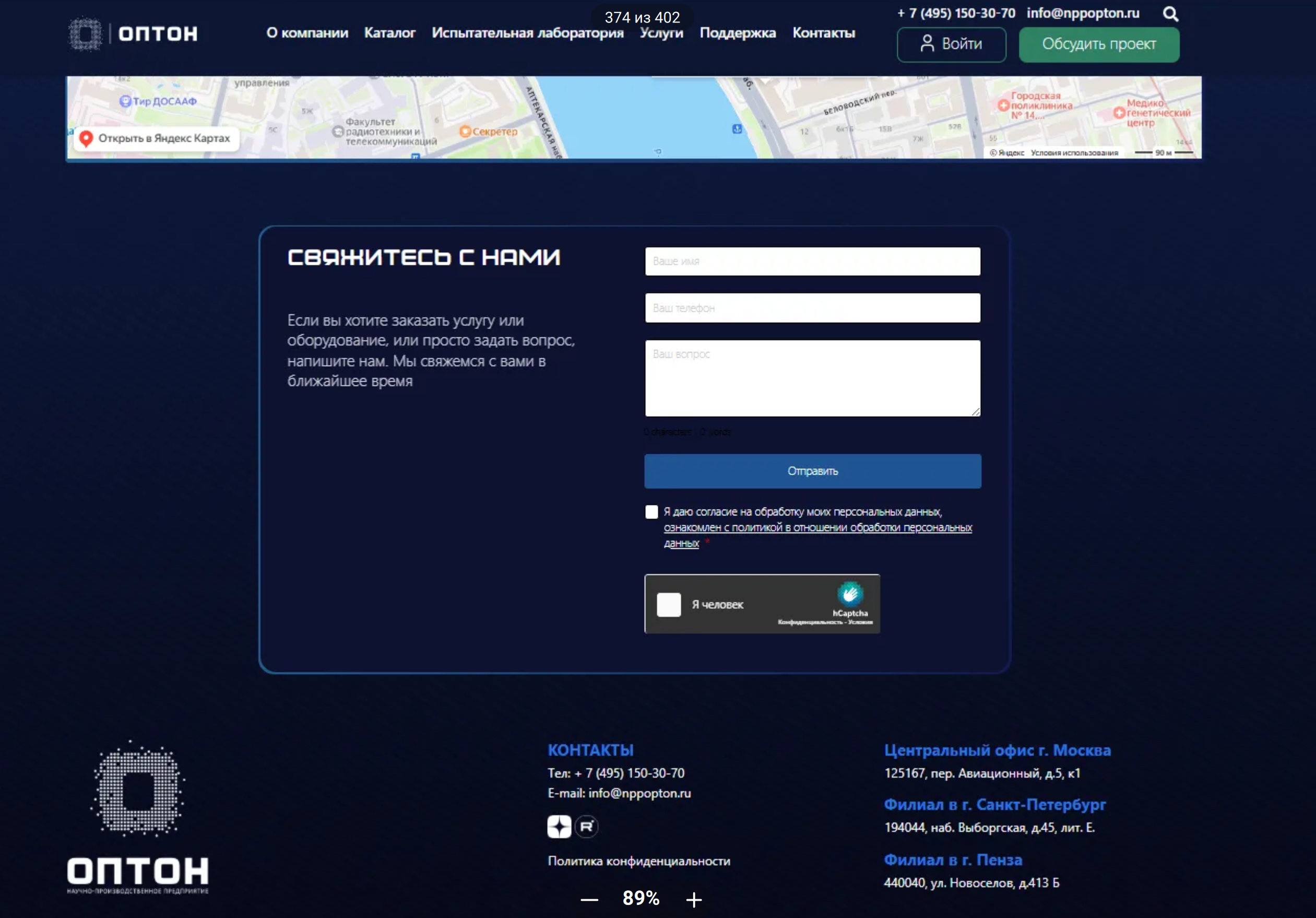Click the 89% zoom level indicator
1316x918 pixels.
click(641, 898)
